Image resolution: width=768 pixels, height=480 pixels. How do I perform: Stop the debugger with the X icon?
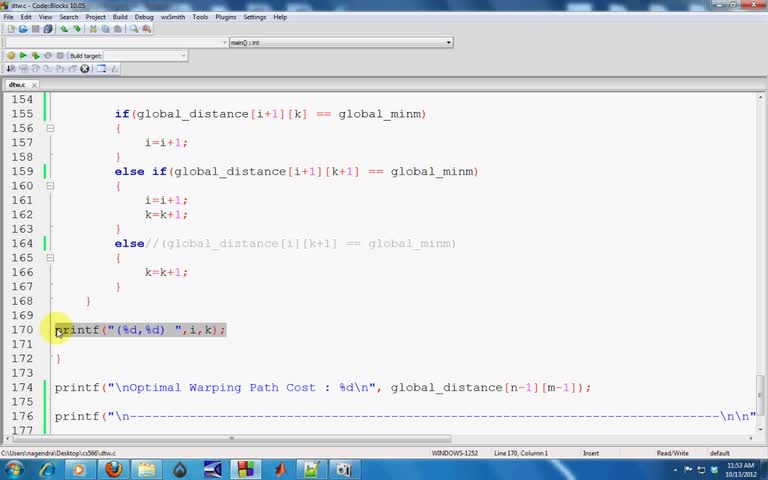pos(85,69)
